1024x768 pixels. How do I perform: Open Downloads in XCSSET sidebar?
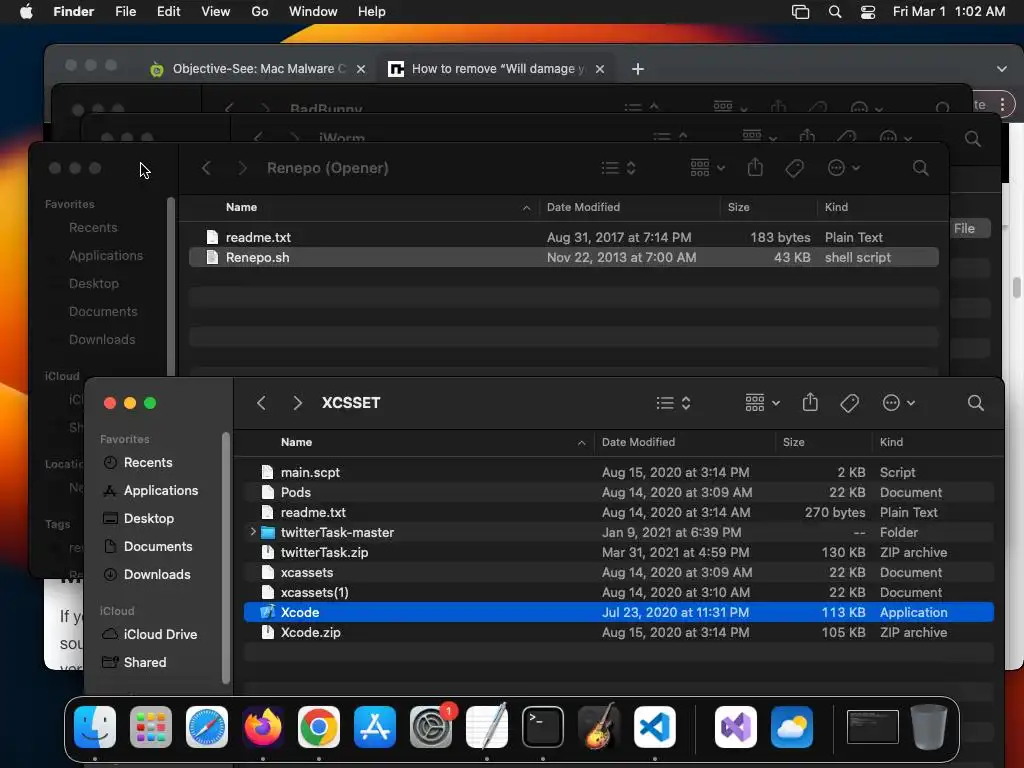pyautogui.click(x=157, y=575)
